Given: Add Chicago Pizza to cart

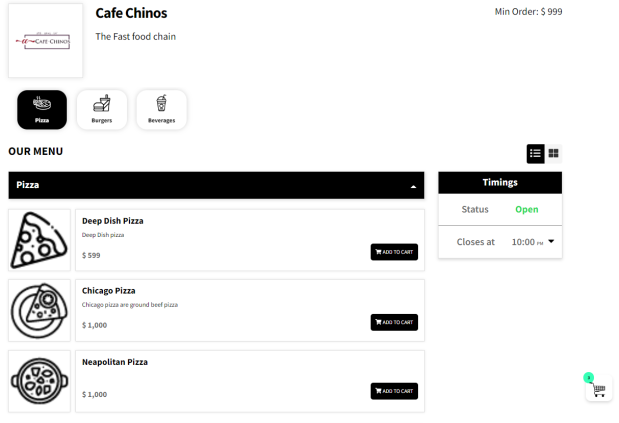Looking at the screenshot, I should click(x=394, y=322).
